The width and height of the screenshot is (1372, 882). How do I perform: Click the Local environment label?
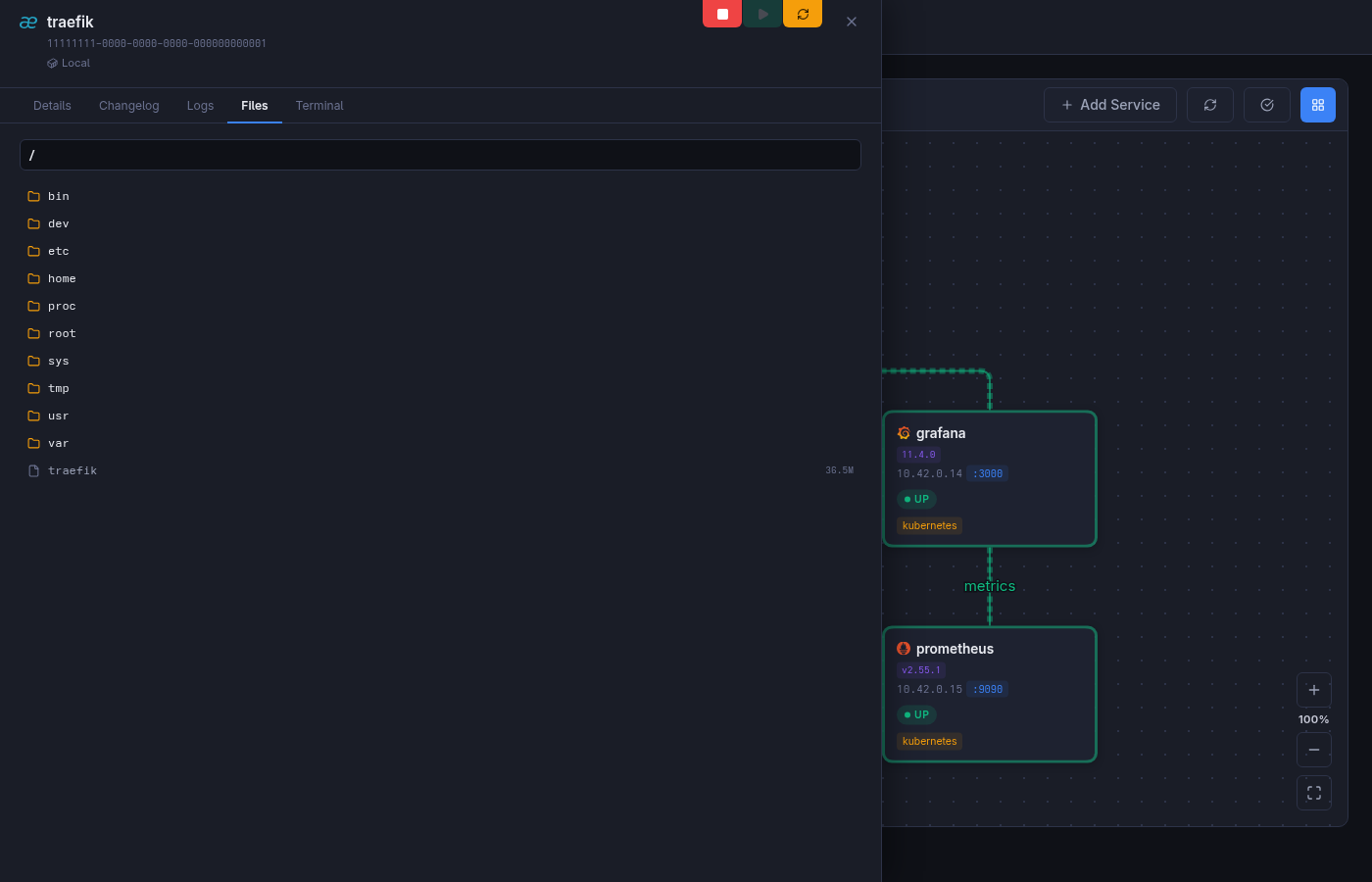click(x=69, y=63)
